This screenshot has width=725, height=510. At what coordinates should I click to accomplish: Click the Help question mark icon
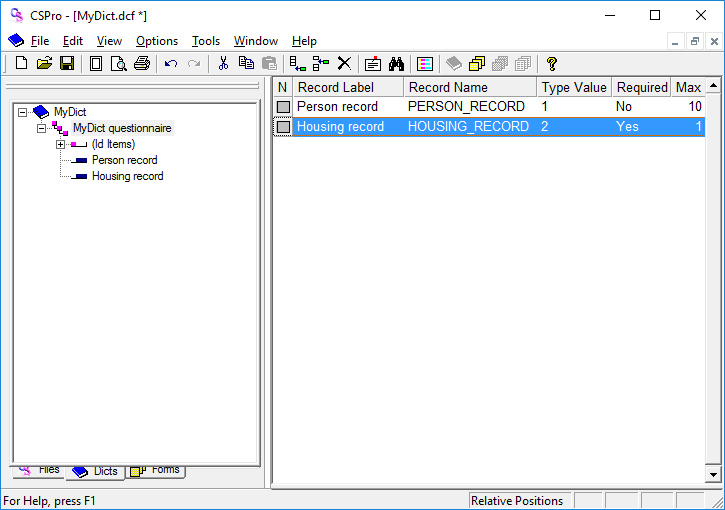(551, 64)
